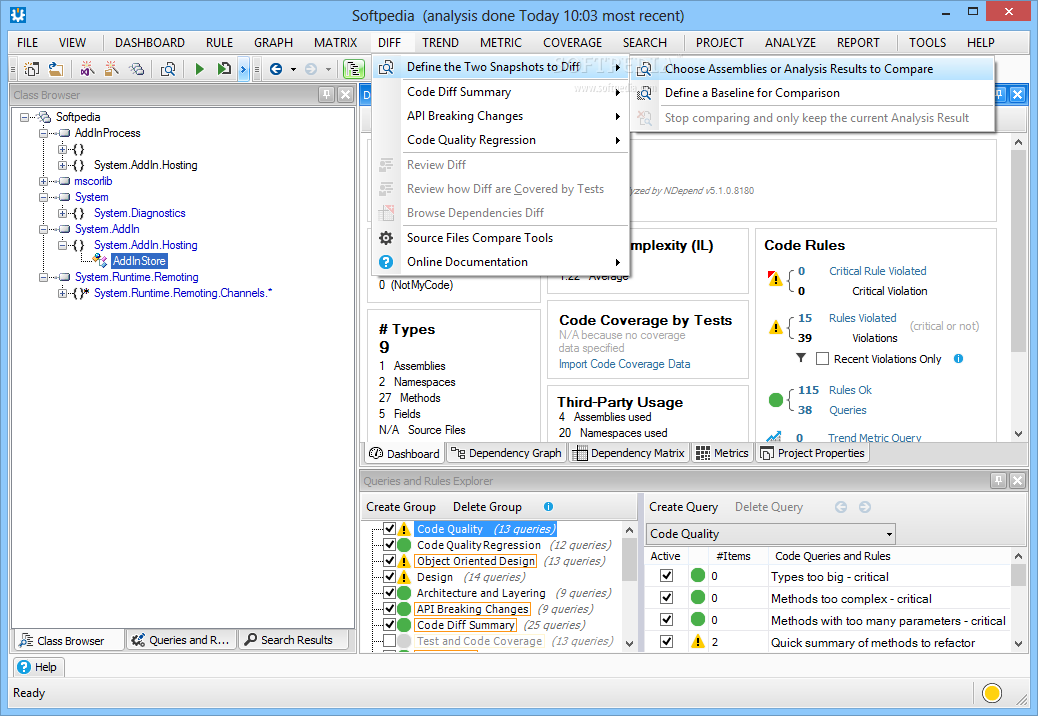Click the folder wizard toolbar icon
1038x716 pixels.
pyautogui.click(x=111, y=69)
